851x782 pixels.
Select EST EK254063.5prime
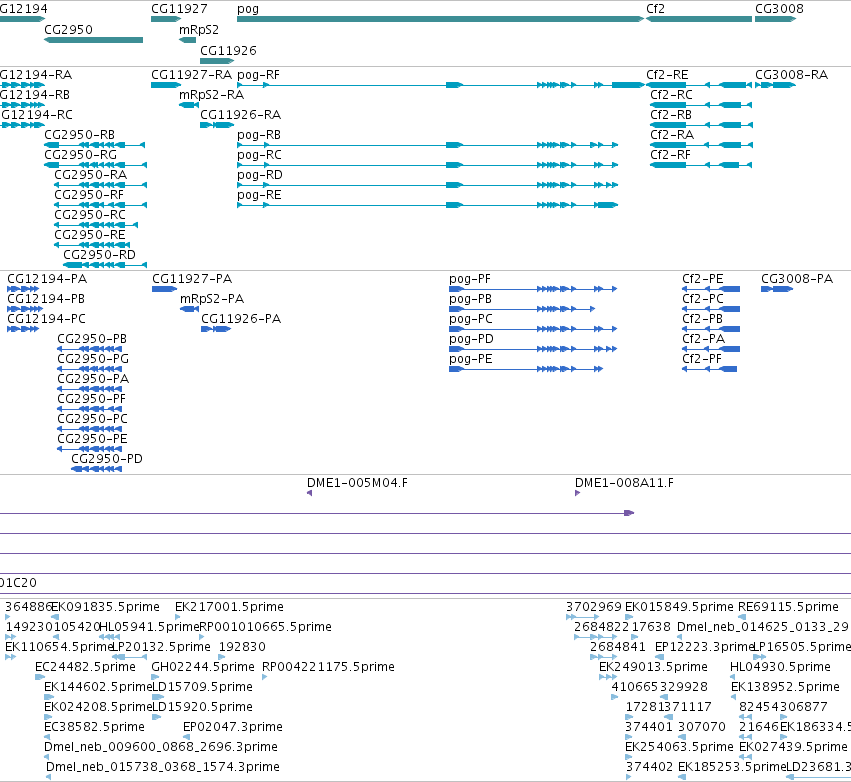click(x=628, y=757)
